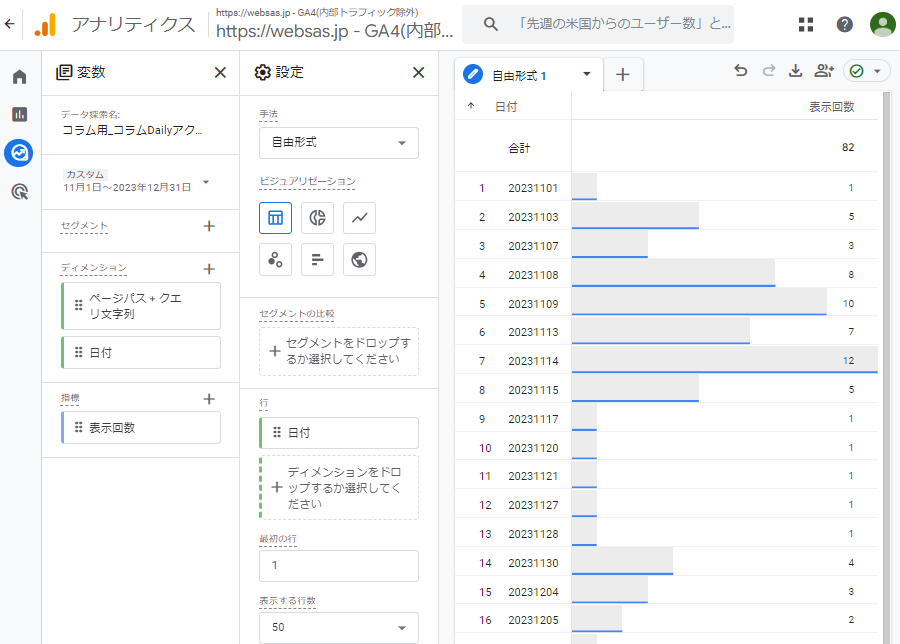This screenshot has width=900, height=644.
Task: Go back using the back arrow
Action: [x=10, y=24]
